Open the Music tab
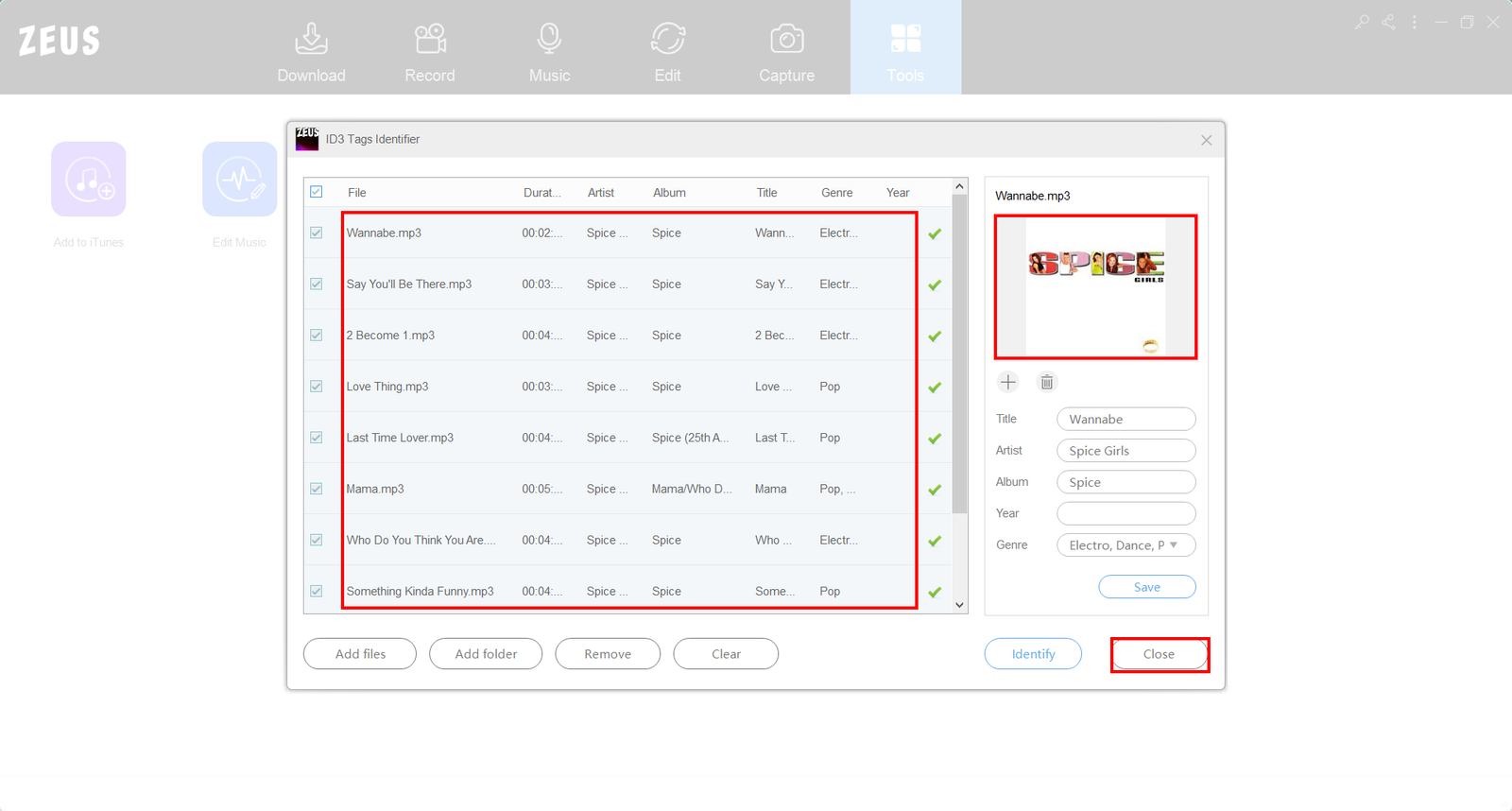Viewport: 1512px width, 811px height. tap(549, 51)
